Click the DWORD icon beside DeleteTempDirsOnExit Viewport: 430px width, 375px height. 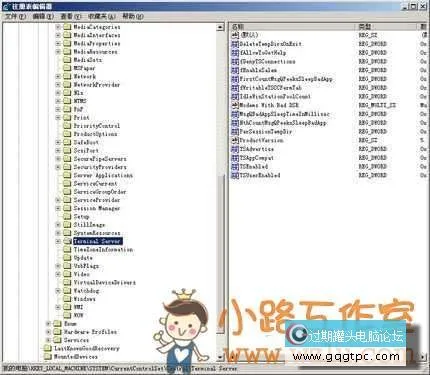(x=235, y=44)
